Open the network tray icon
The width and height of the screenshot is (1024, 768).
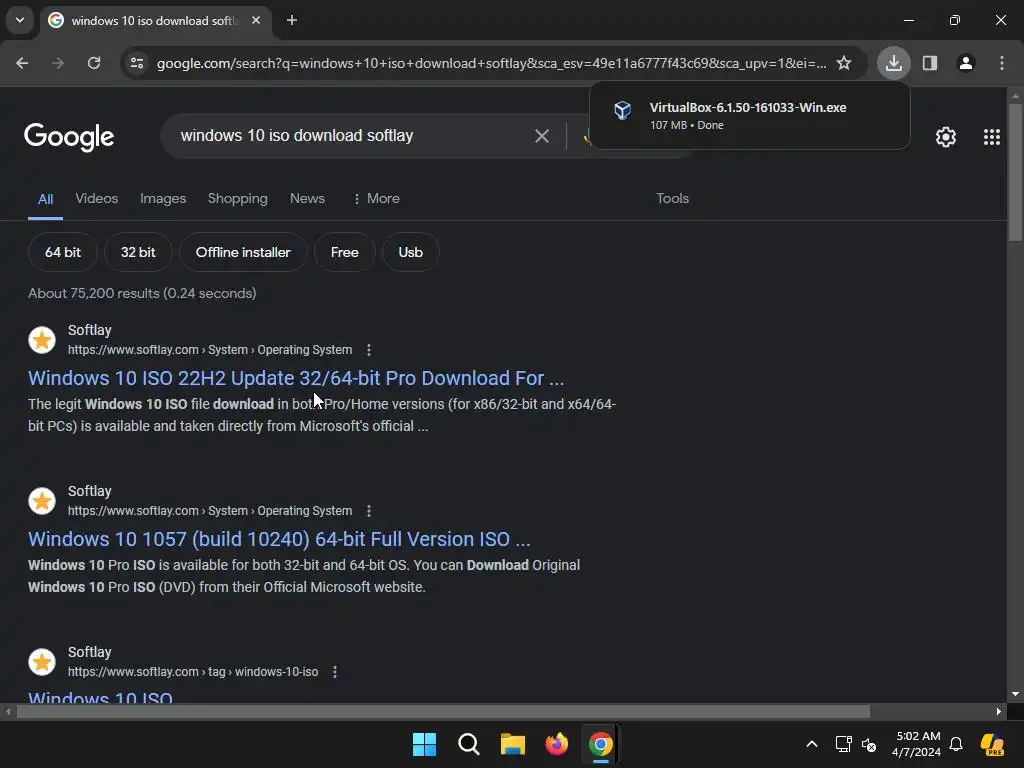(843, 744)
